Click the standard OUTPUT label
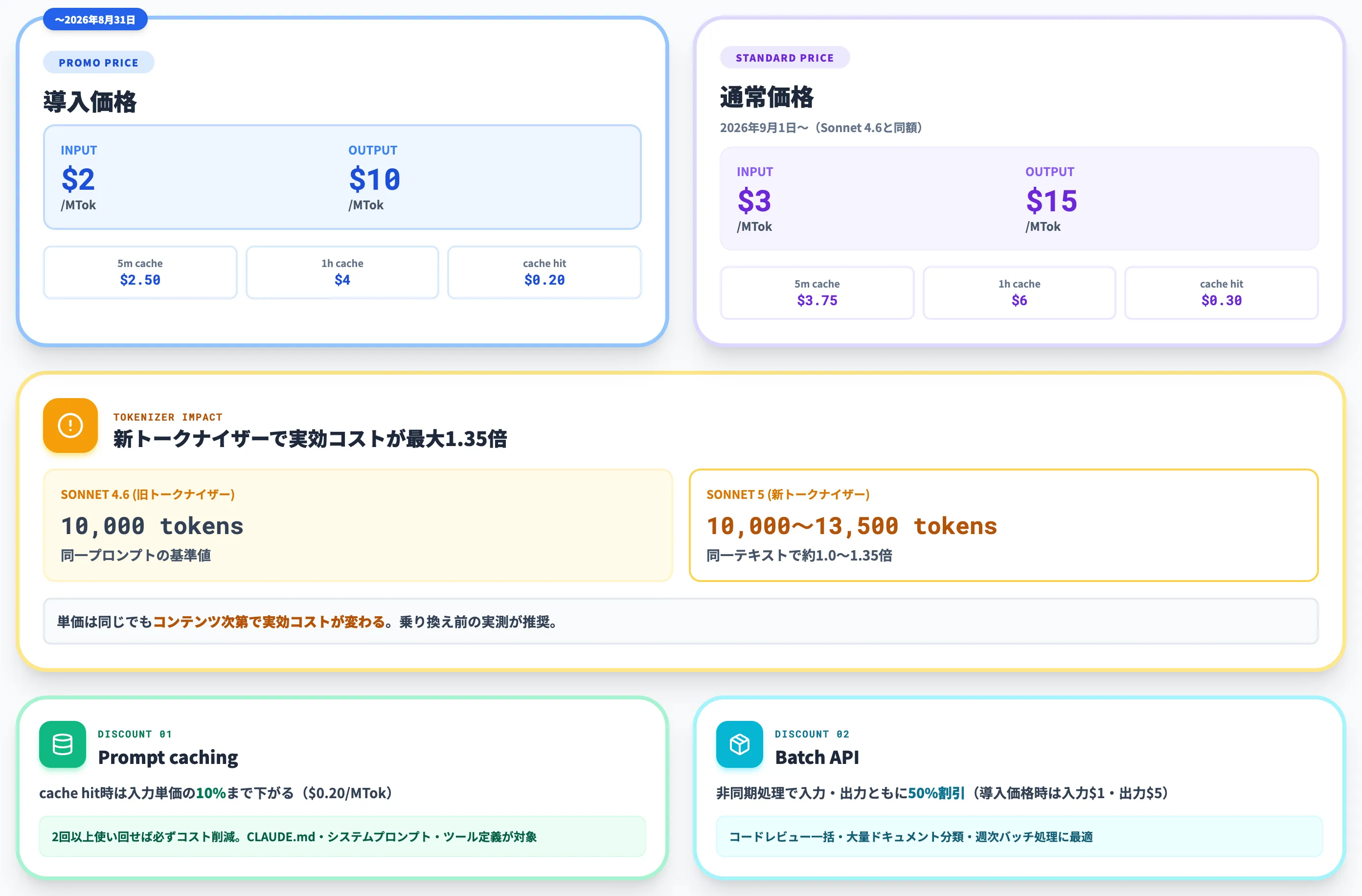 click(1049, 172)
